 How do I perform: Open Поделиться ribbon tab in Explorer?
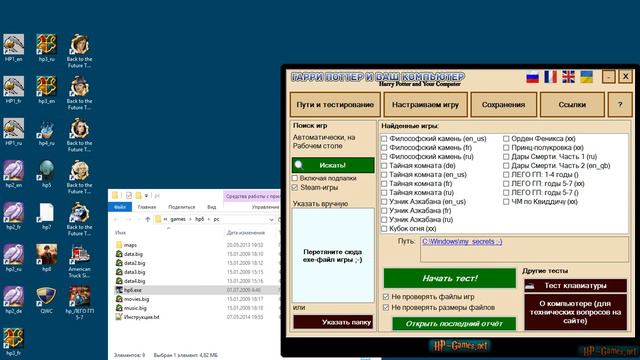tap(182, 207)
